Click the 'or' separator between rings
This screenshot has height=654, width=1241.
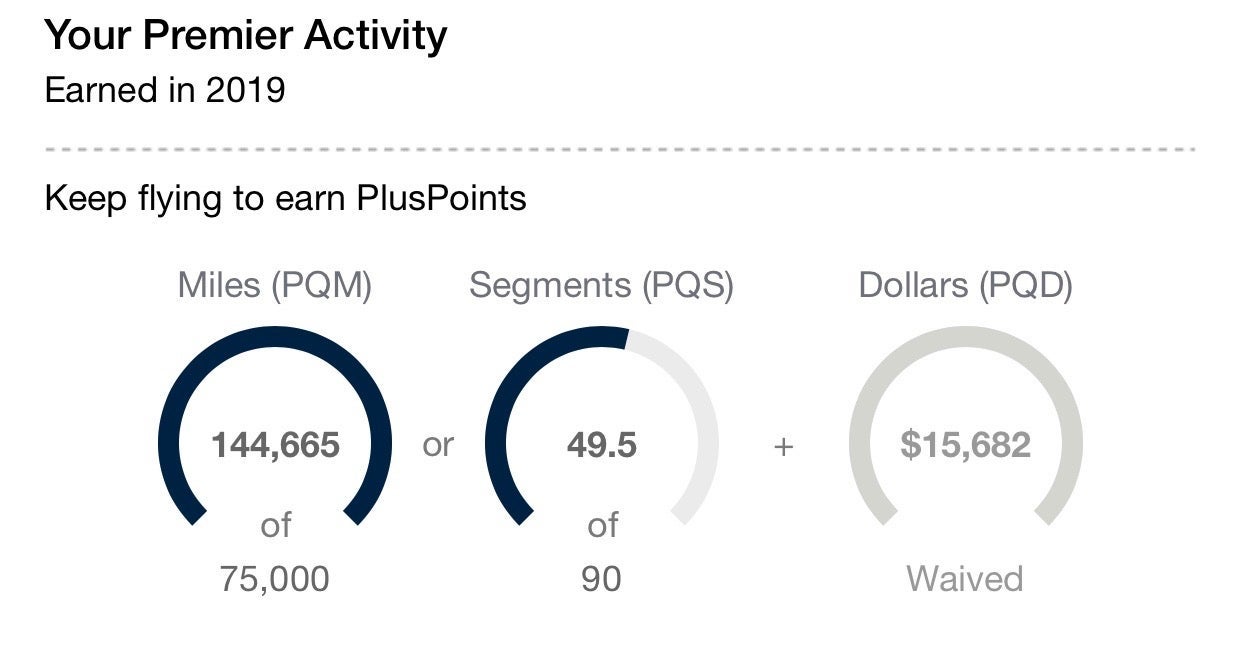tap(438, 446)
